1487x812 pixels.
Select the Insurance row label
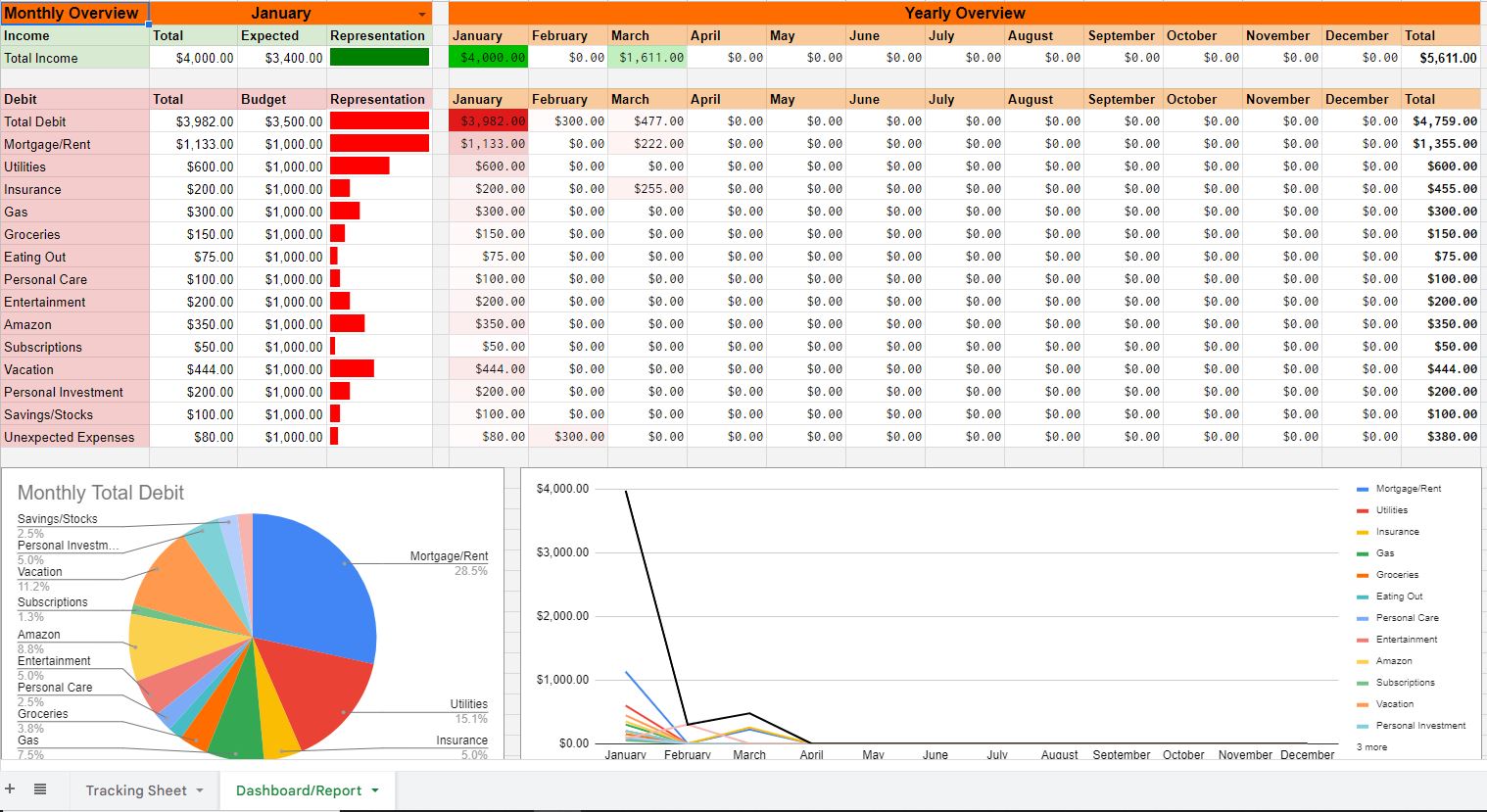click(x=75, y=189)
